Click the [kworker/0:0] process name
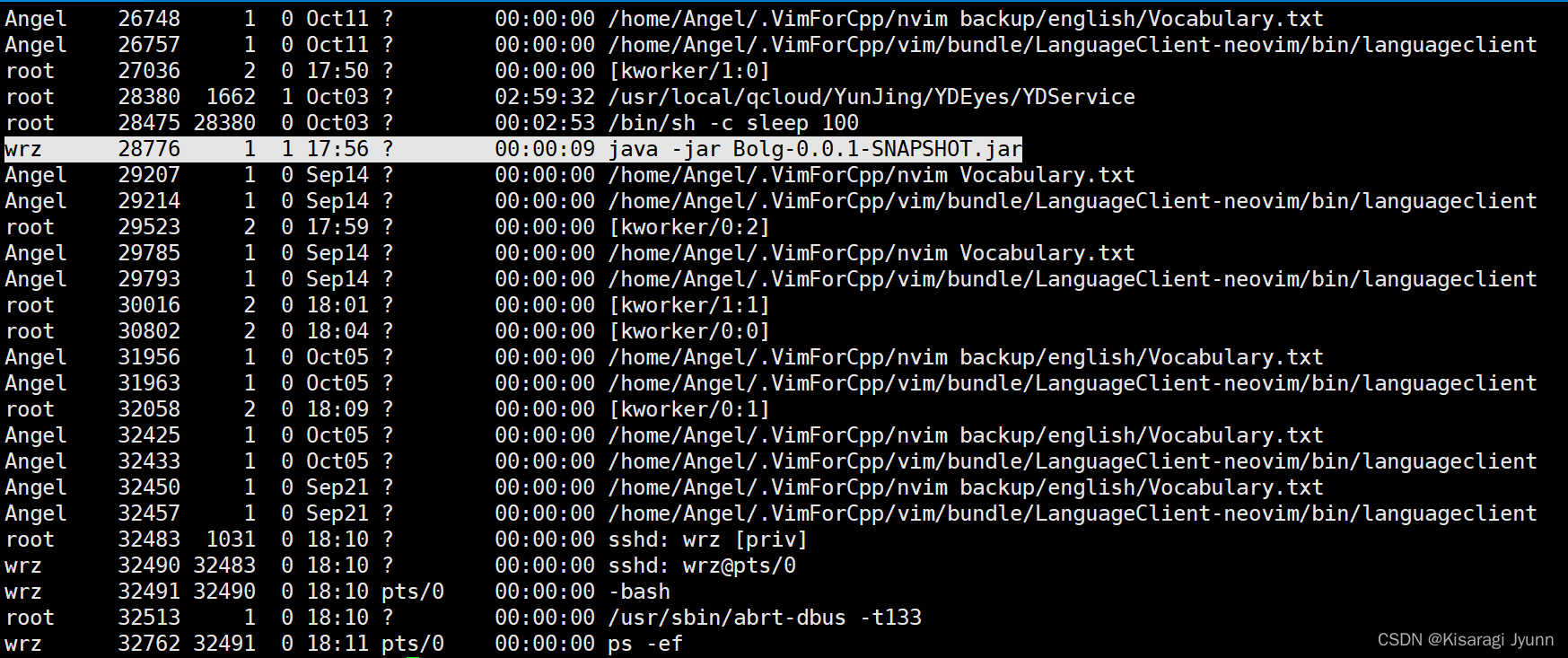The width and height of the screenshot is (1568, 658). click(689, 331)
